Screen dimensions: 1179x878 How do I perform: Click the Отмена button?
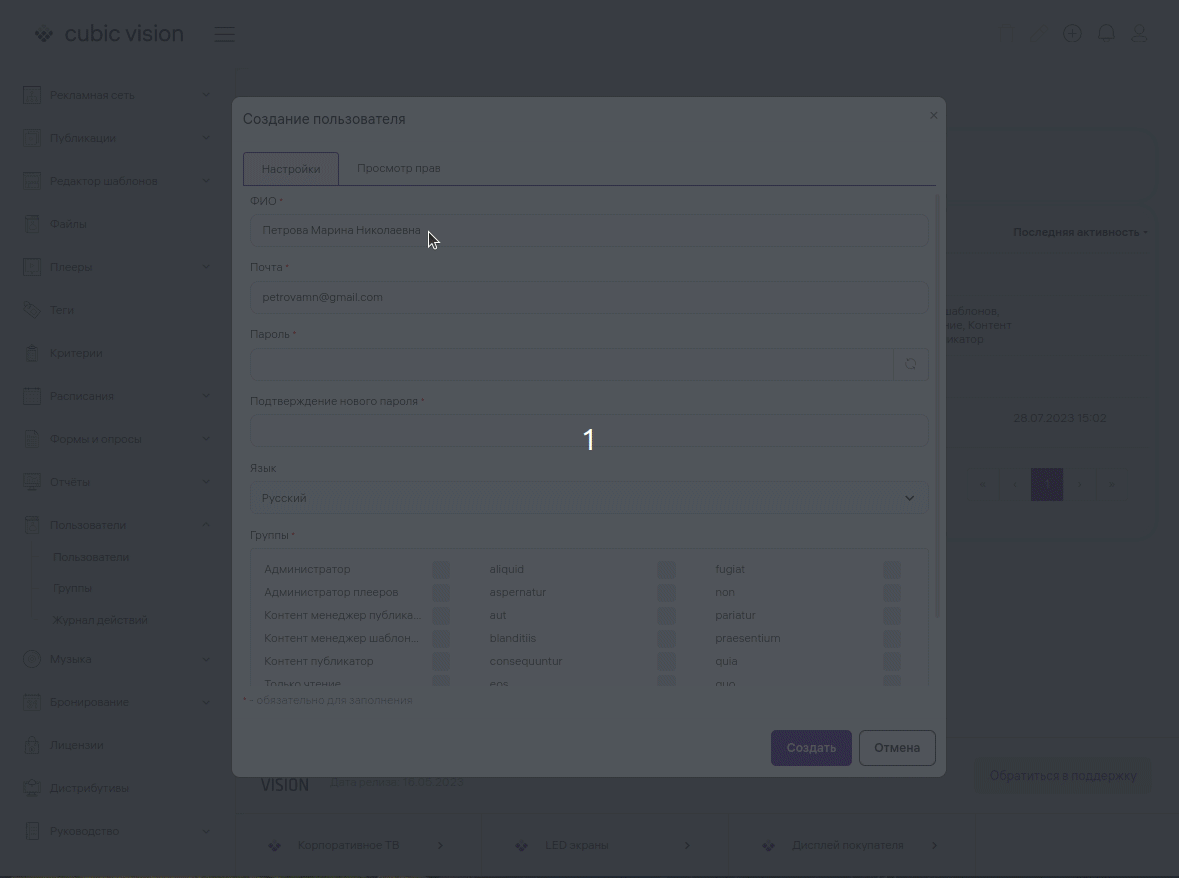click(896, 748)
